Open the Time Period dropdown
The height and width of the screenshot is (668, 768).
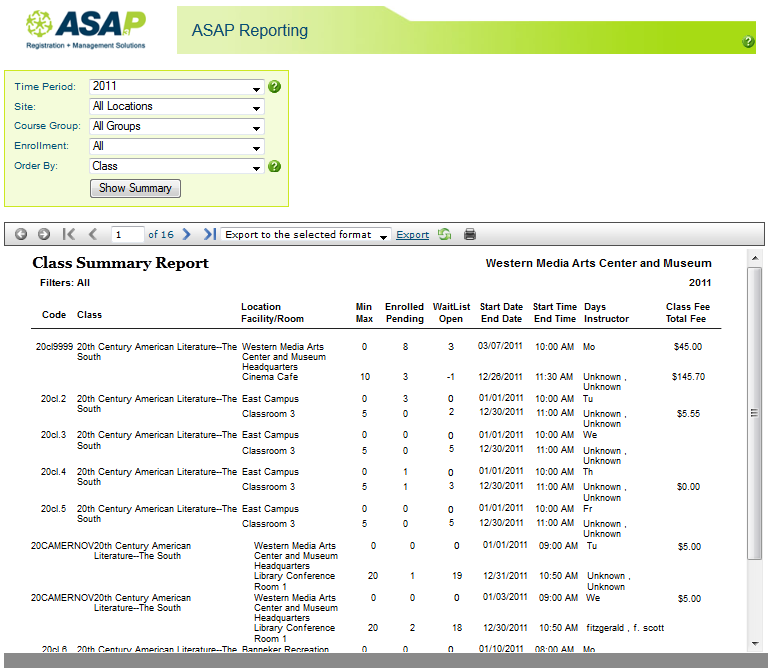pos(177,87)
